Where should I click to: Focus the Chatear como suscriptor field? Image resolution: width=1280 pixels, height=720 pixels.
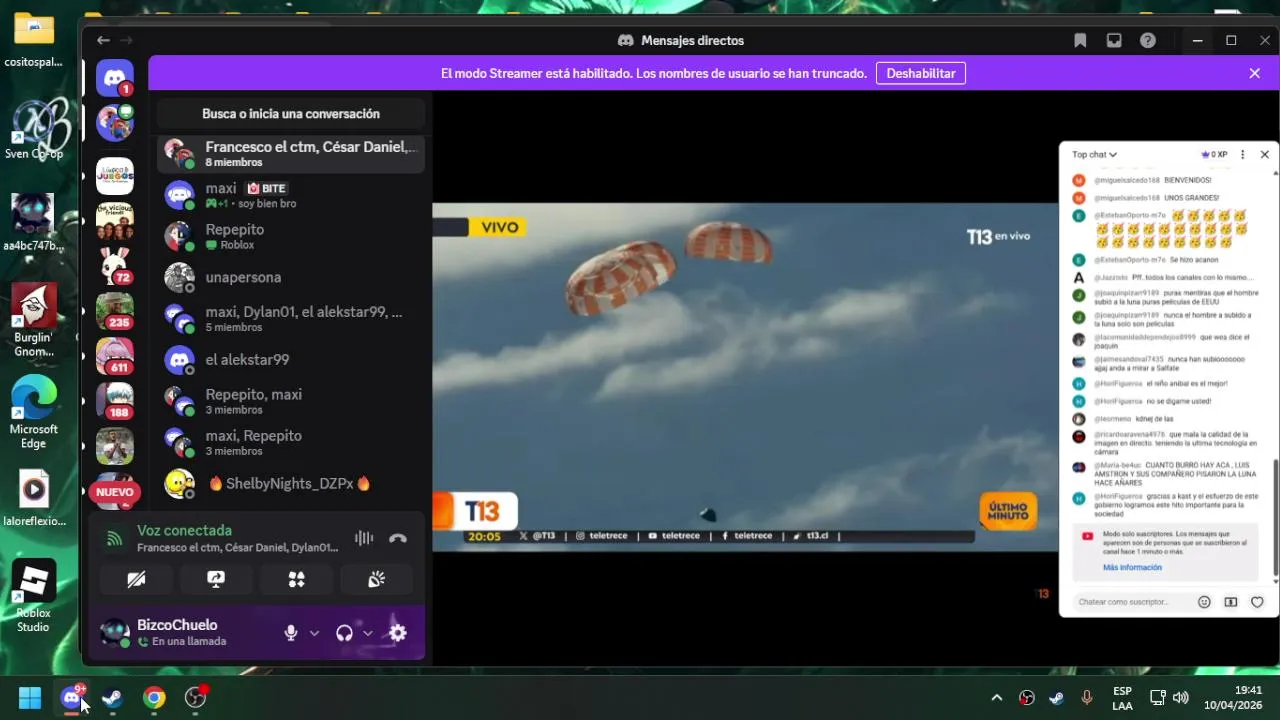1132,602
